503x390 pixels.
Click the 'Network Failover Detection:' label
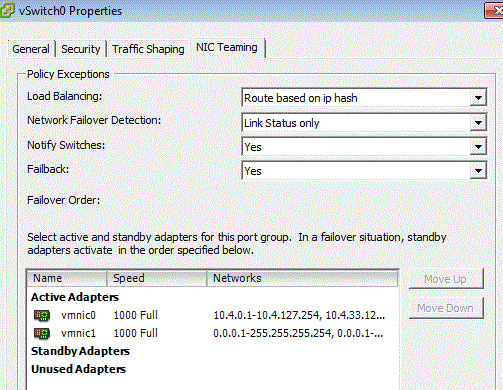(94, 120)
